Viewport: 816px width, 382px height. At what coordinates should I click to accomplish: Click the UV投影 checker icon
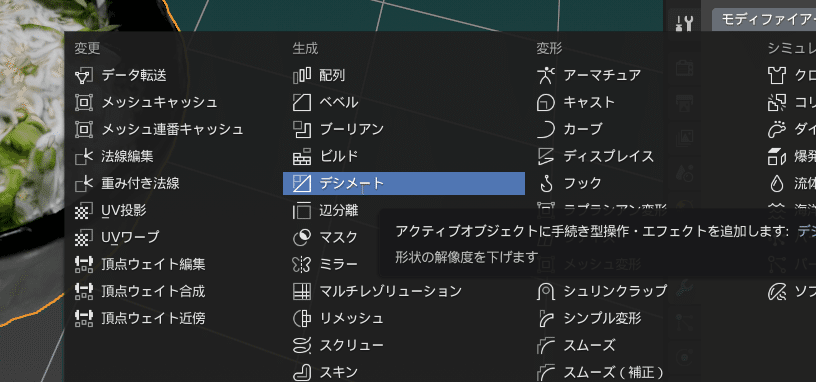point(83,210)
